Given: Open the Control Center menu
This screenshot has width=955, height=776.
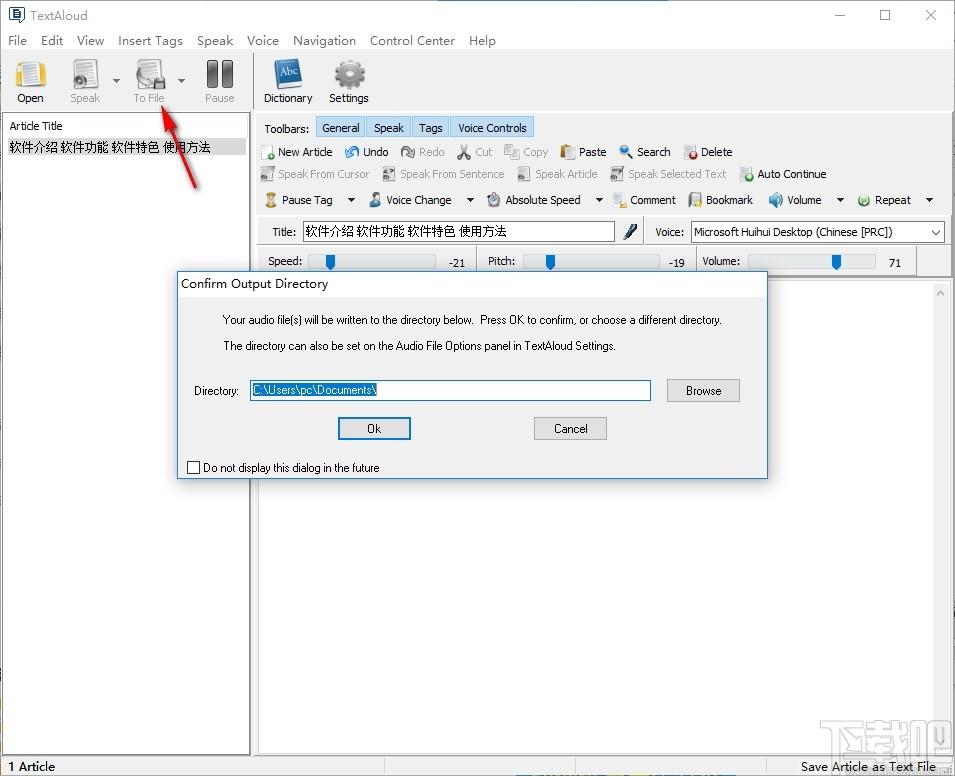Looking at the screenshot, I should pos(412,41).
